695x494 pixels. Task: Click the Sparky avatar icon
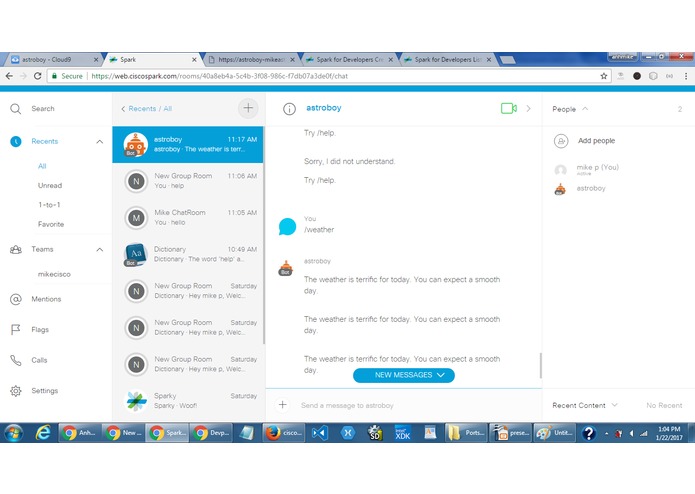(136, 401)
